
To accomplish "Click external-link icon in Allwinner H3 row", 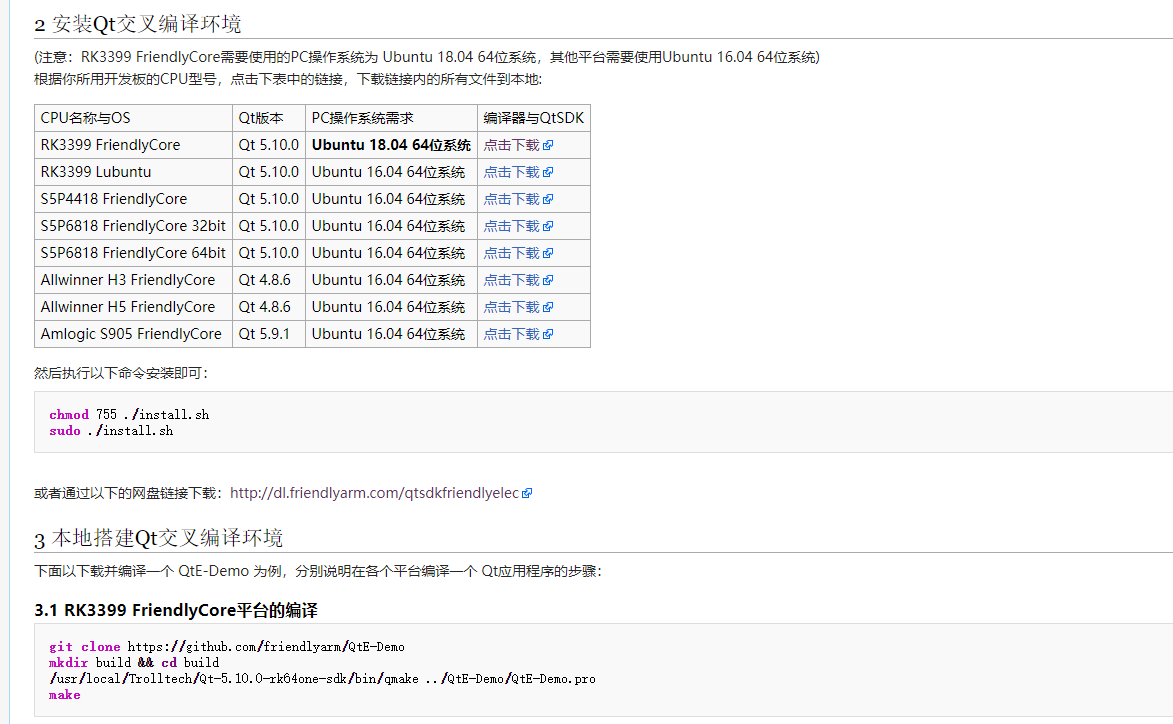I will point(548,280).
